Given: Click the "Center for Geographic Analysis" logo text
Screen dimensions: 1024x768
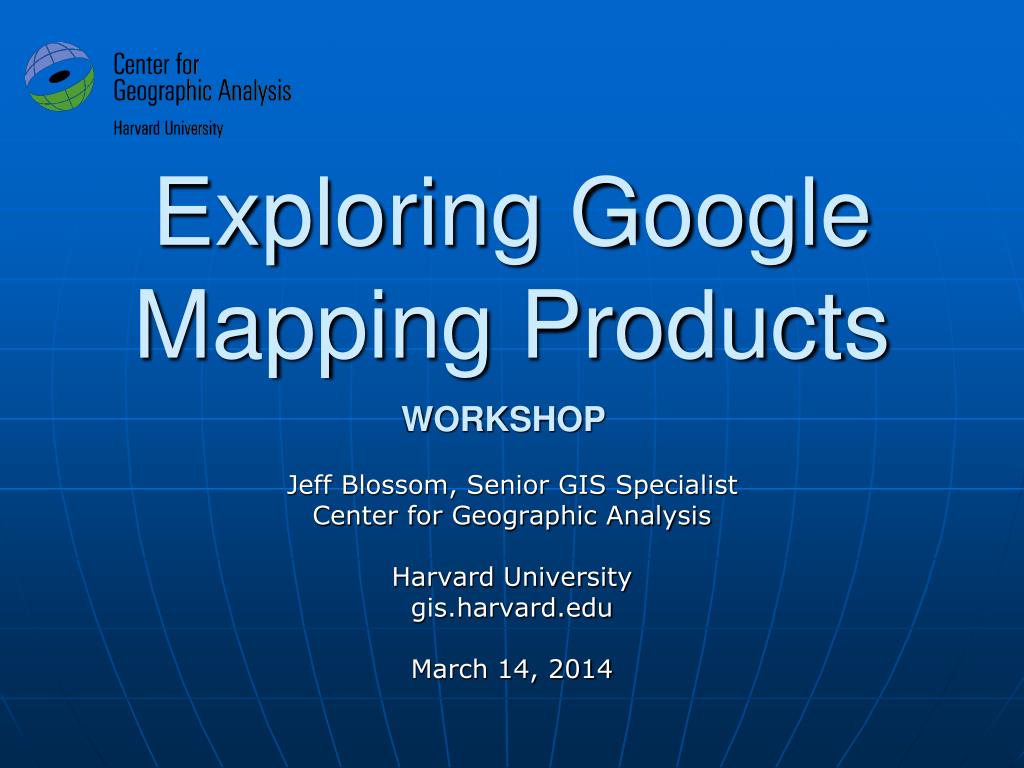Looking at the screenshot, I should (x=202, y=78).
